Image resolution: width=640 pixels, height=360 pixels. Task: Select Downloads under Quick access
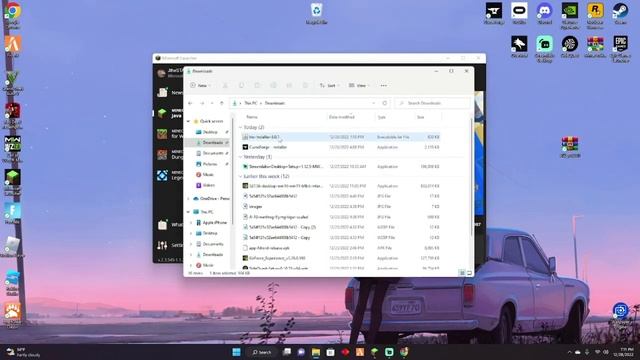click(x=212, y=142)
